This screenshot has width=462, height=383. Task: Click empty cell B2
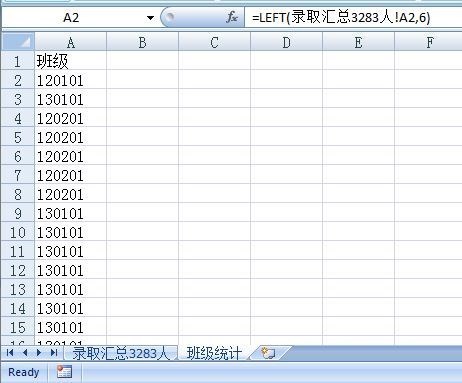click(142, 80)
